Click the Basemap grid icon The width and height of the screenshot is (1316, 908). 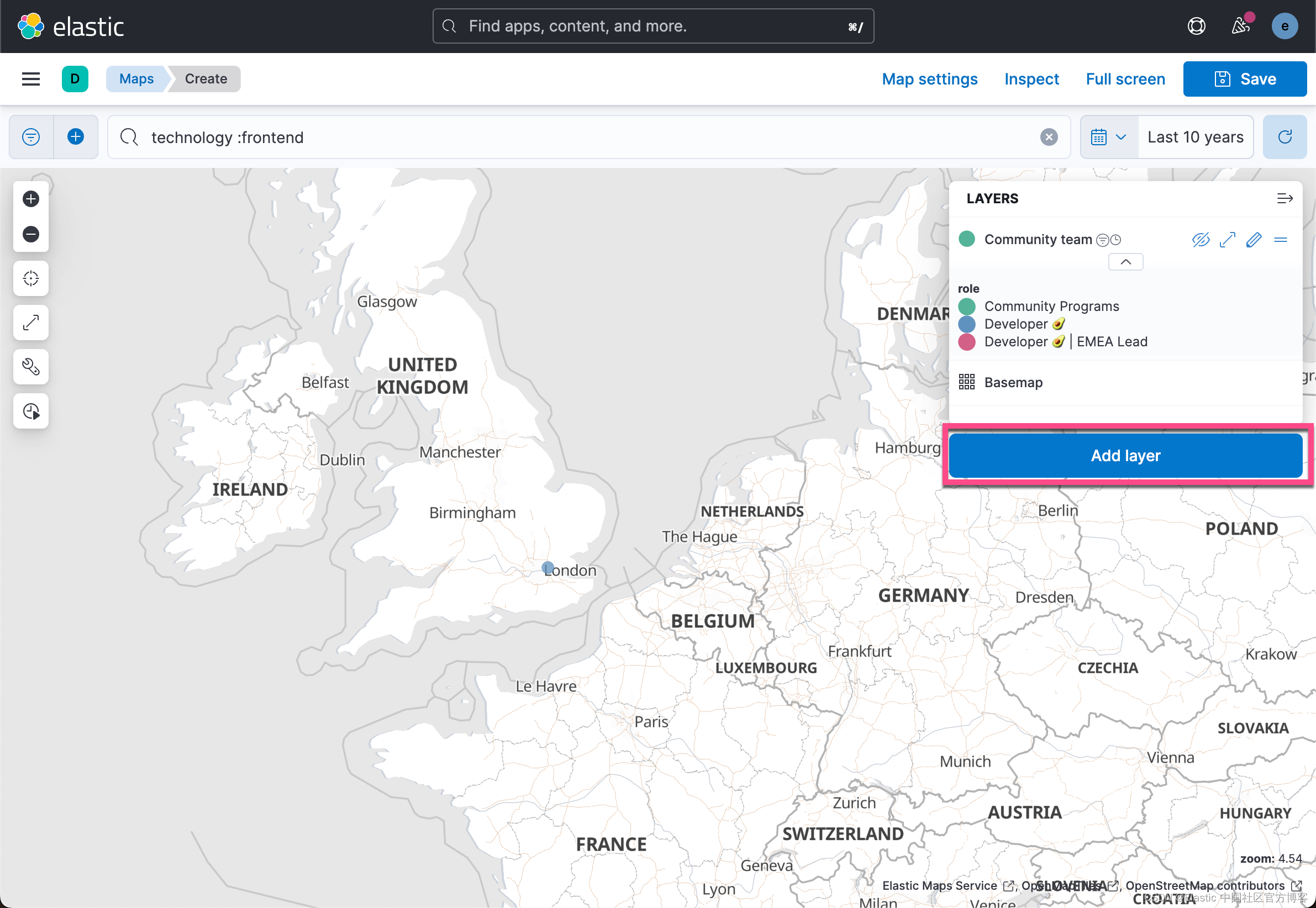coord(967,382)
